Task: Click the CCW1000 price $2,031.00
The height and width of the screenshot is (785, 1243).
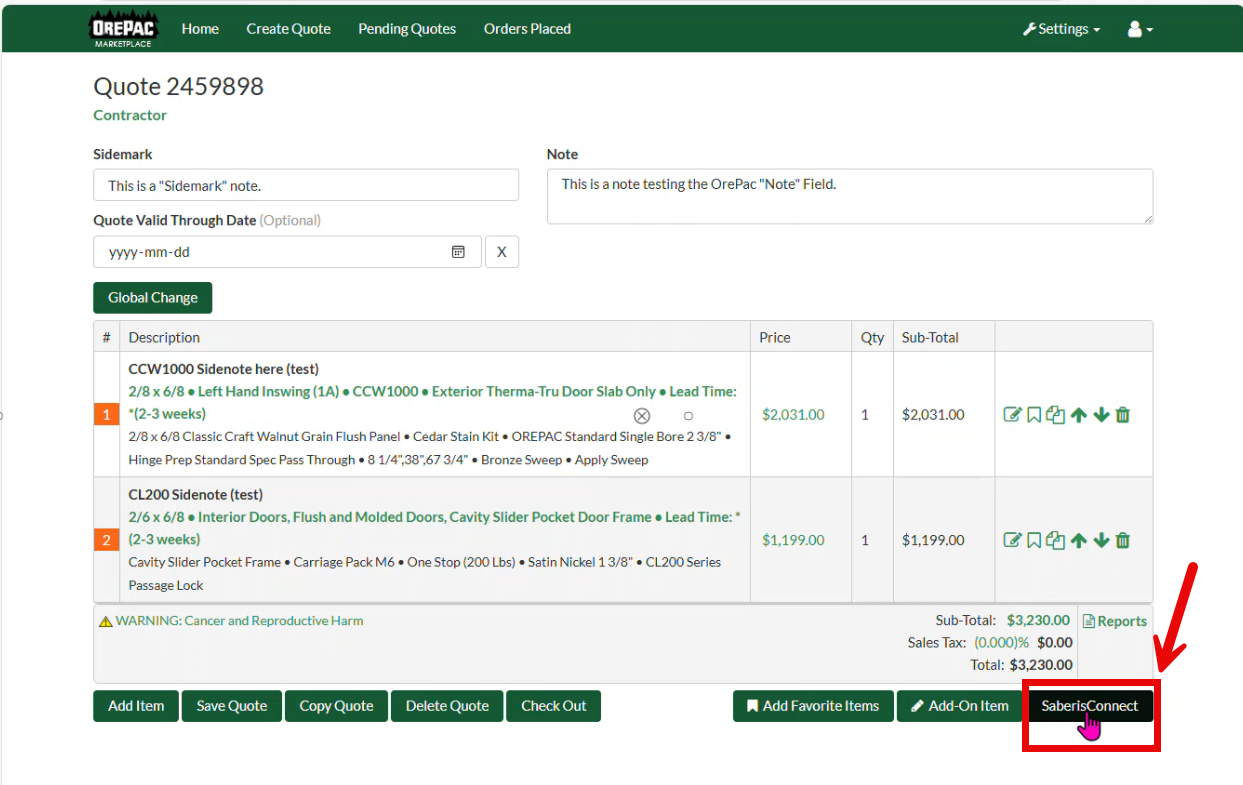Action: point(793,415)
